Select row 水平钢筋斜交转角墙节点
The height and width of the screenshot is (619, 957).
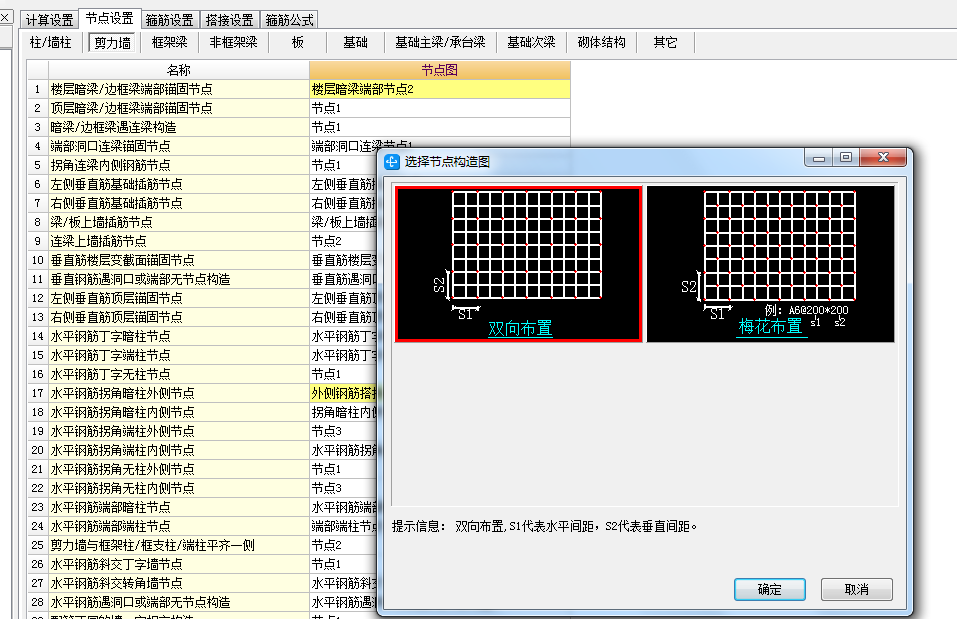[178, 583]
